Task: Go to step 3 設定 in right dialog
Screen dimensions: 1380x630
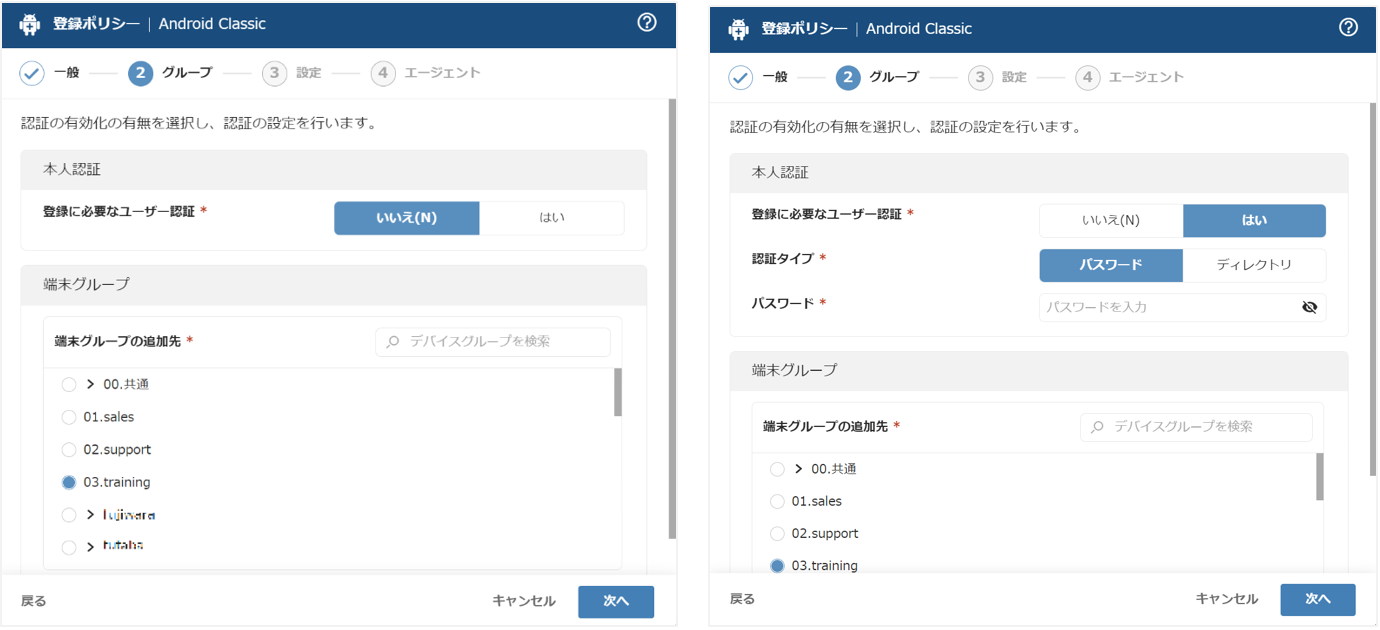Action: coord(998,77)
